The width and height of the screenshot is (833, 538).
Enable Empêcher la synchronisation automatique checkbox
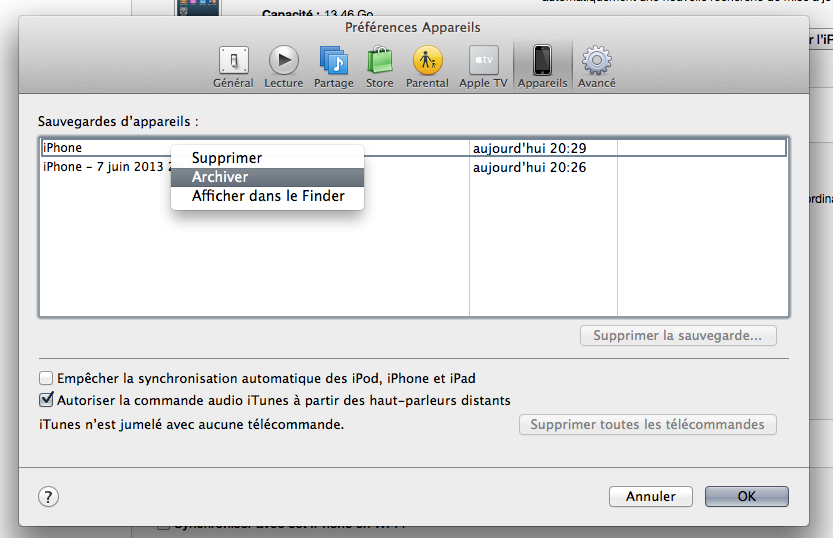coord(46,379)
